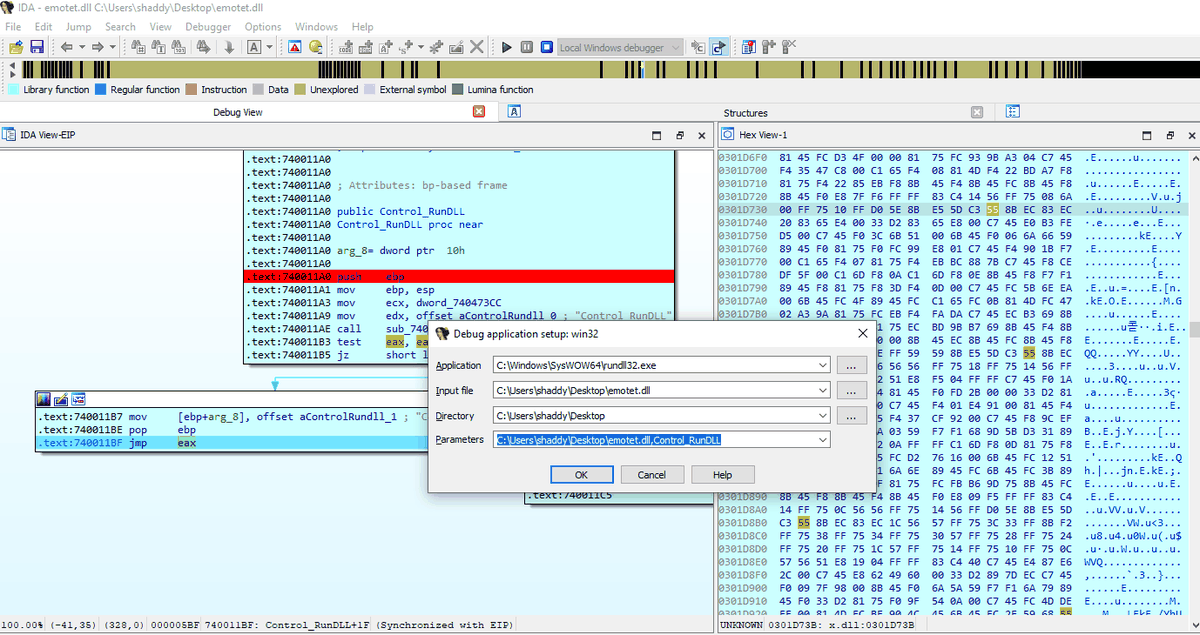Screen dimensions: 1200x635
Task: Click the third graph node header icon
Action: (77, 400)
